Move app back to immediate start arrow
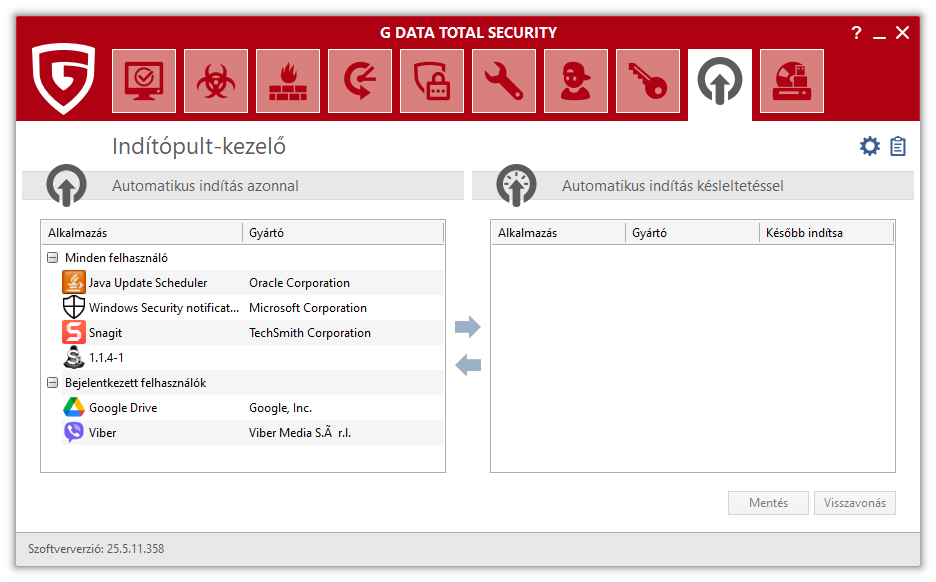Image resolution: width=936 pixels, height=582 pixels. [x=467, y=365]
